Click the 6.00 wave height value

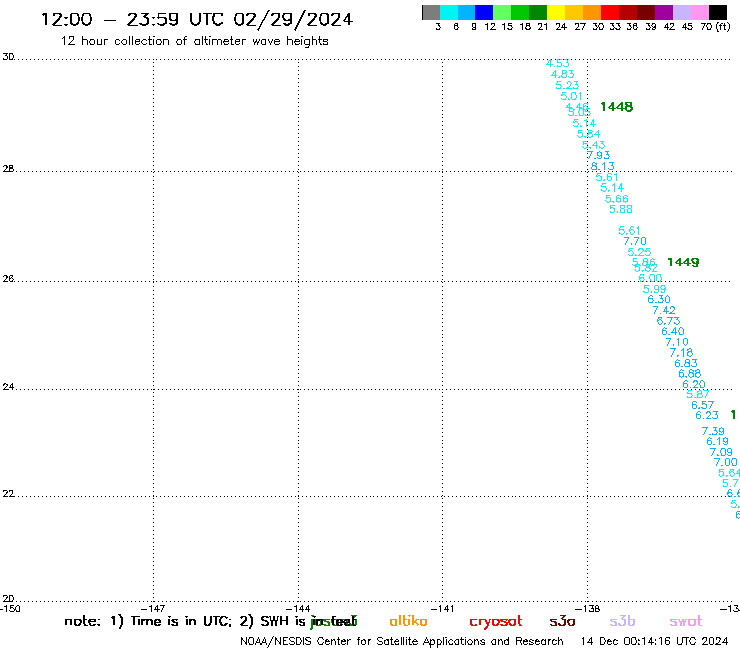click(x=650, y=278)
